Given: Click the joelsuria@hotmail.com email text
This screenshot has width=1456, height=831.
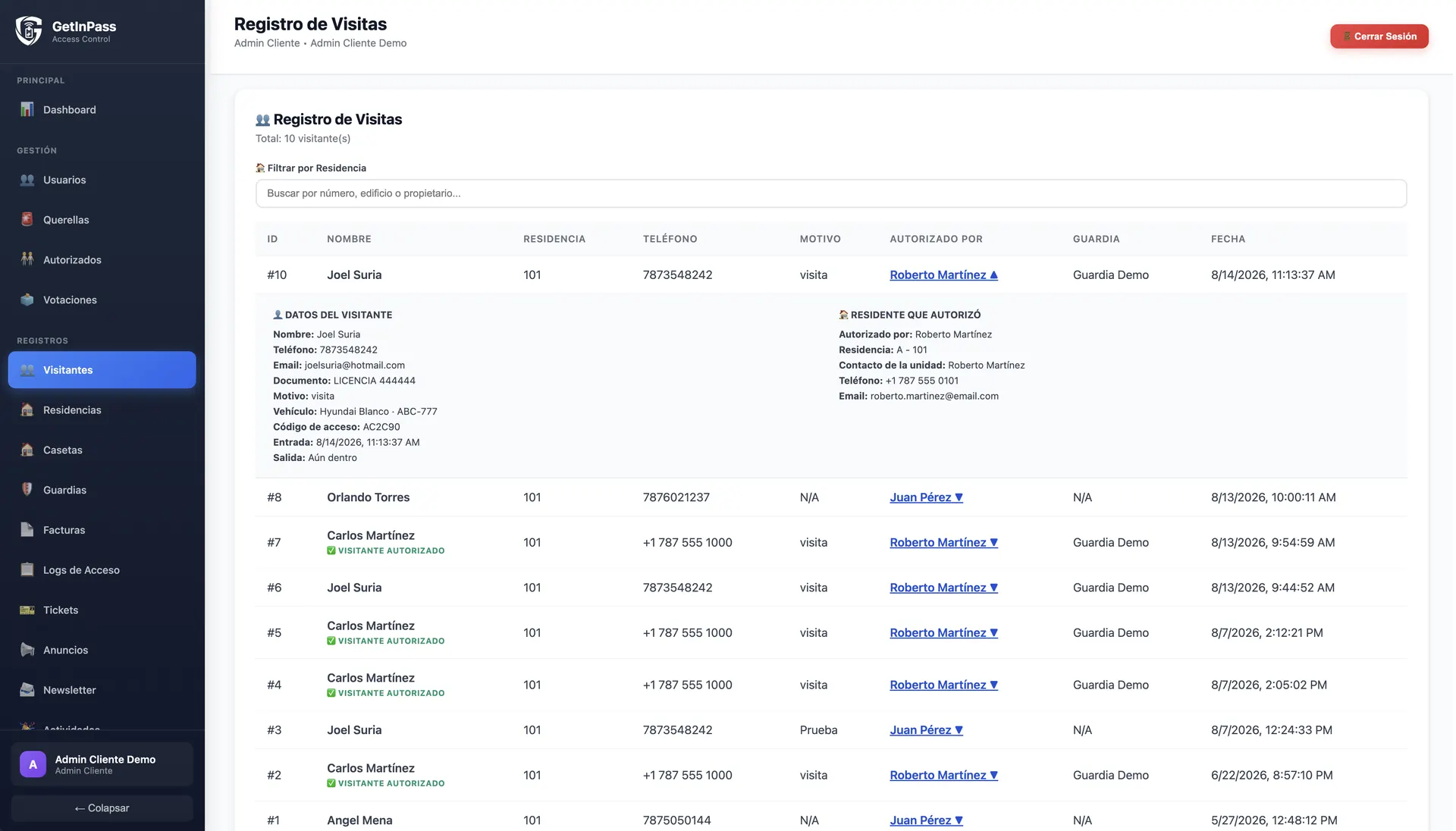Looking at the screenshot, I should [x=355, y=365].
